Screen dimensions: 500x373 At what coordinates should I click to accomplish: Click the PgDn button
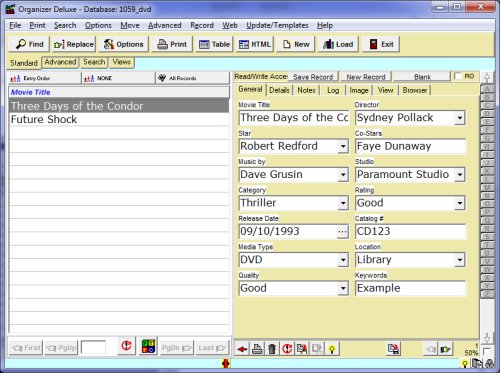pos(177,348)
